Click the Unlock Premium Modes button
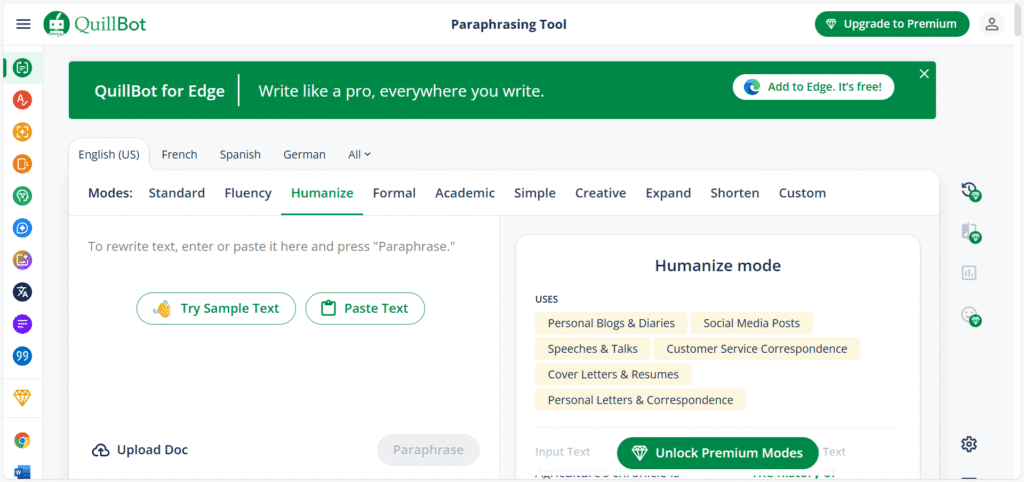Screen dimensions: 1024x482 (x=718, y=453)
